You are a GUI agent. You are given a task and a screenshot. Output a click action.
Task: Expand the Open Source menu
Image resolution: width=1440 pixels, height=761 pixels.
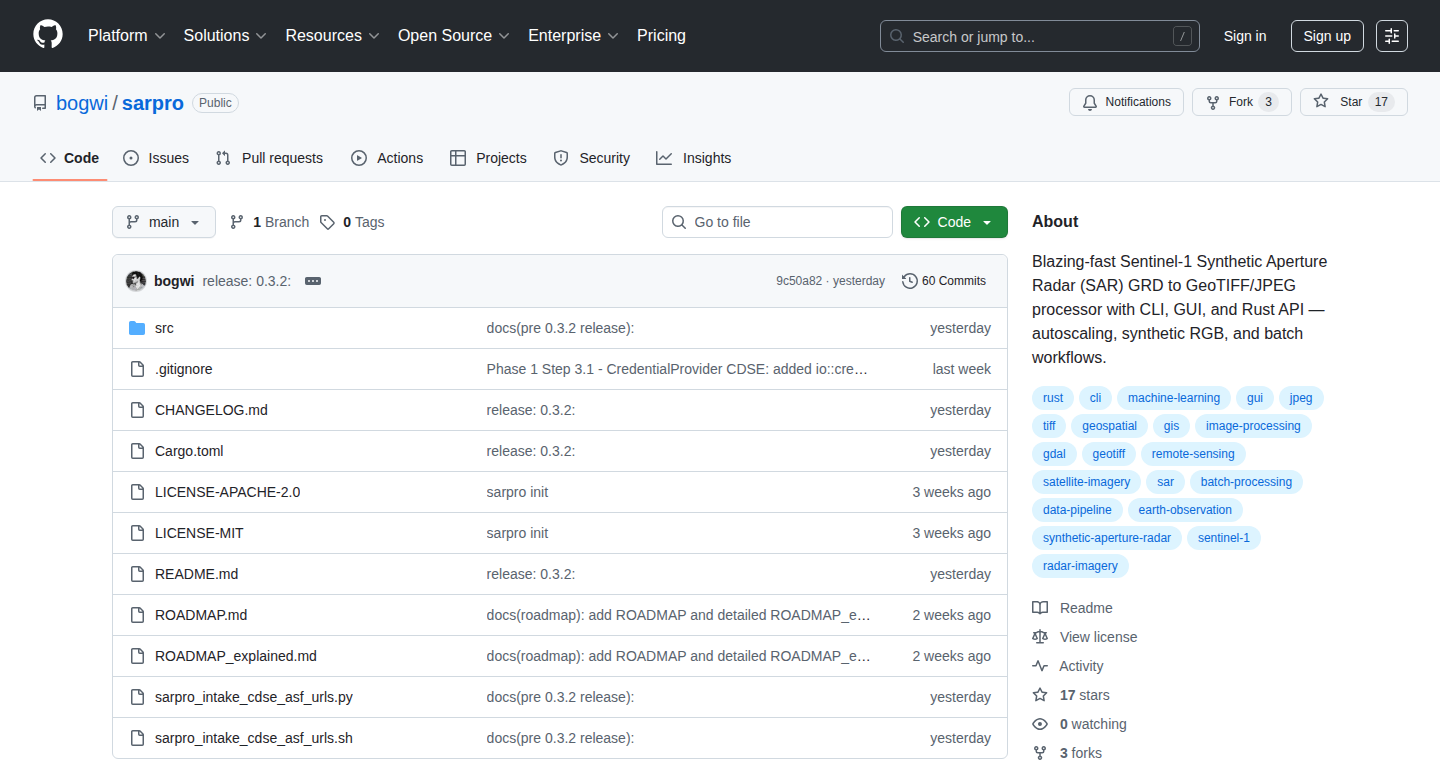454,36
